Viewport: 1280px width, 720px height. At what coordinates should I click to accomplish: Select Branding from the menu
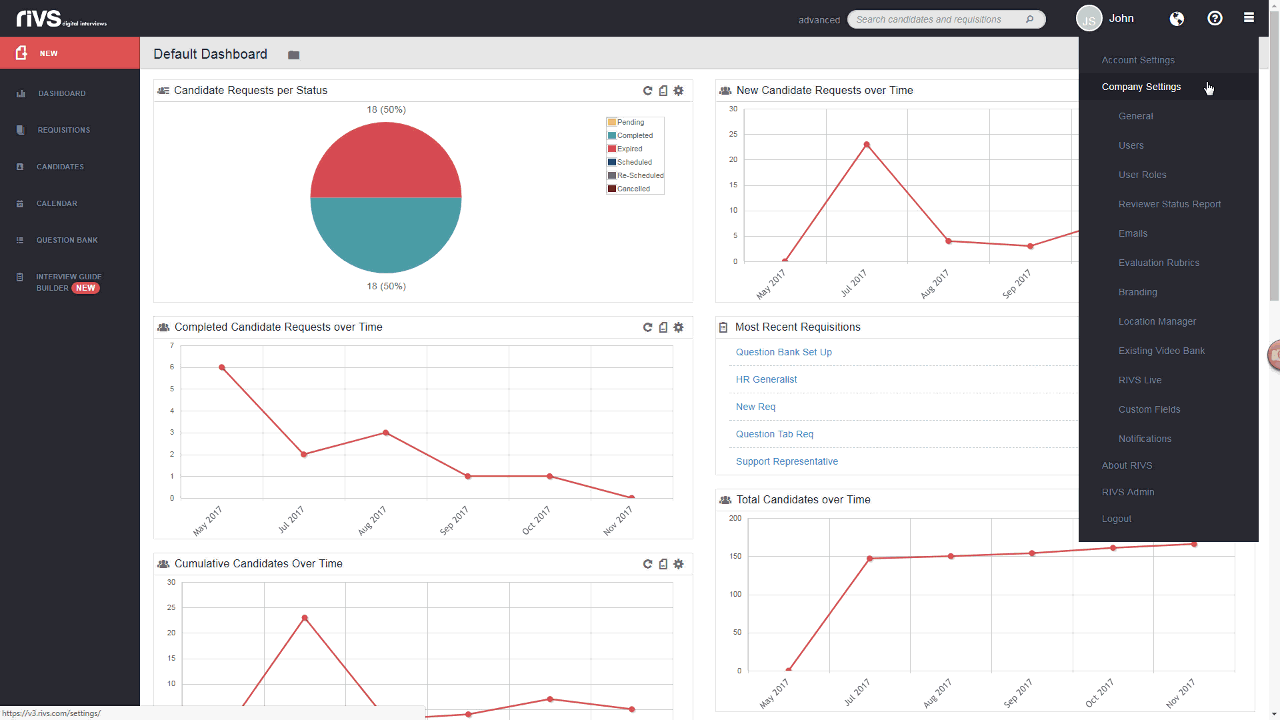coord(1138,292)
